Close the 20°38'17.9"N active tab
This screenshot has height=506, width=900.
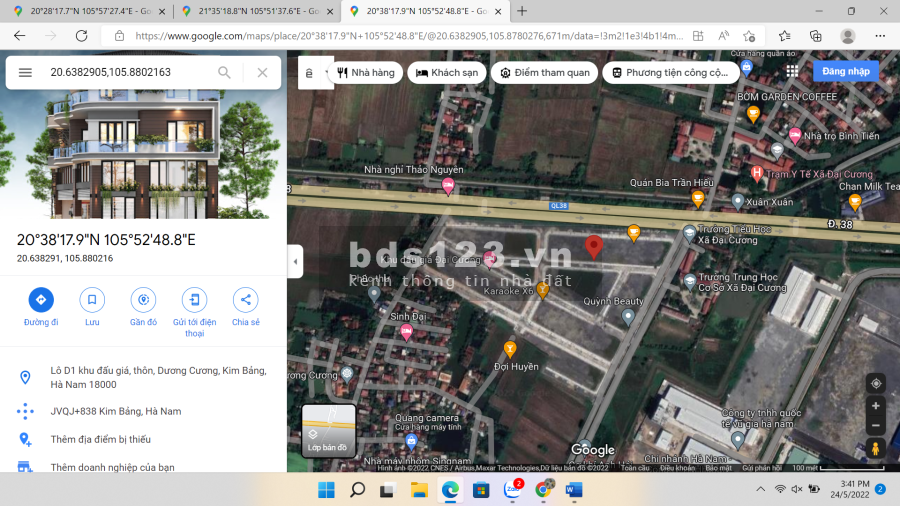click(x=498, y=11)
